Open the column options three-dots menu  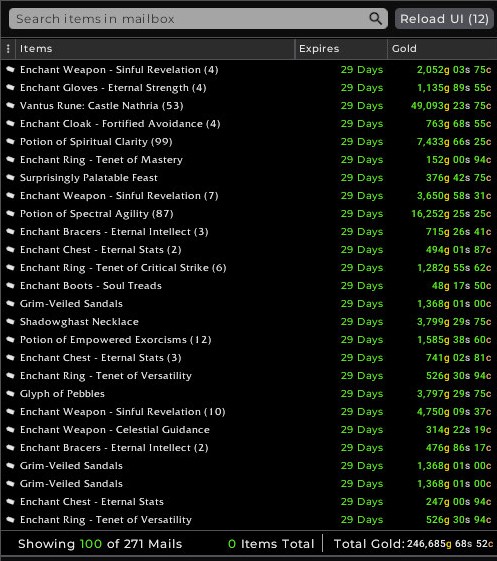coord(8,49)
